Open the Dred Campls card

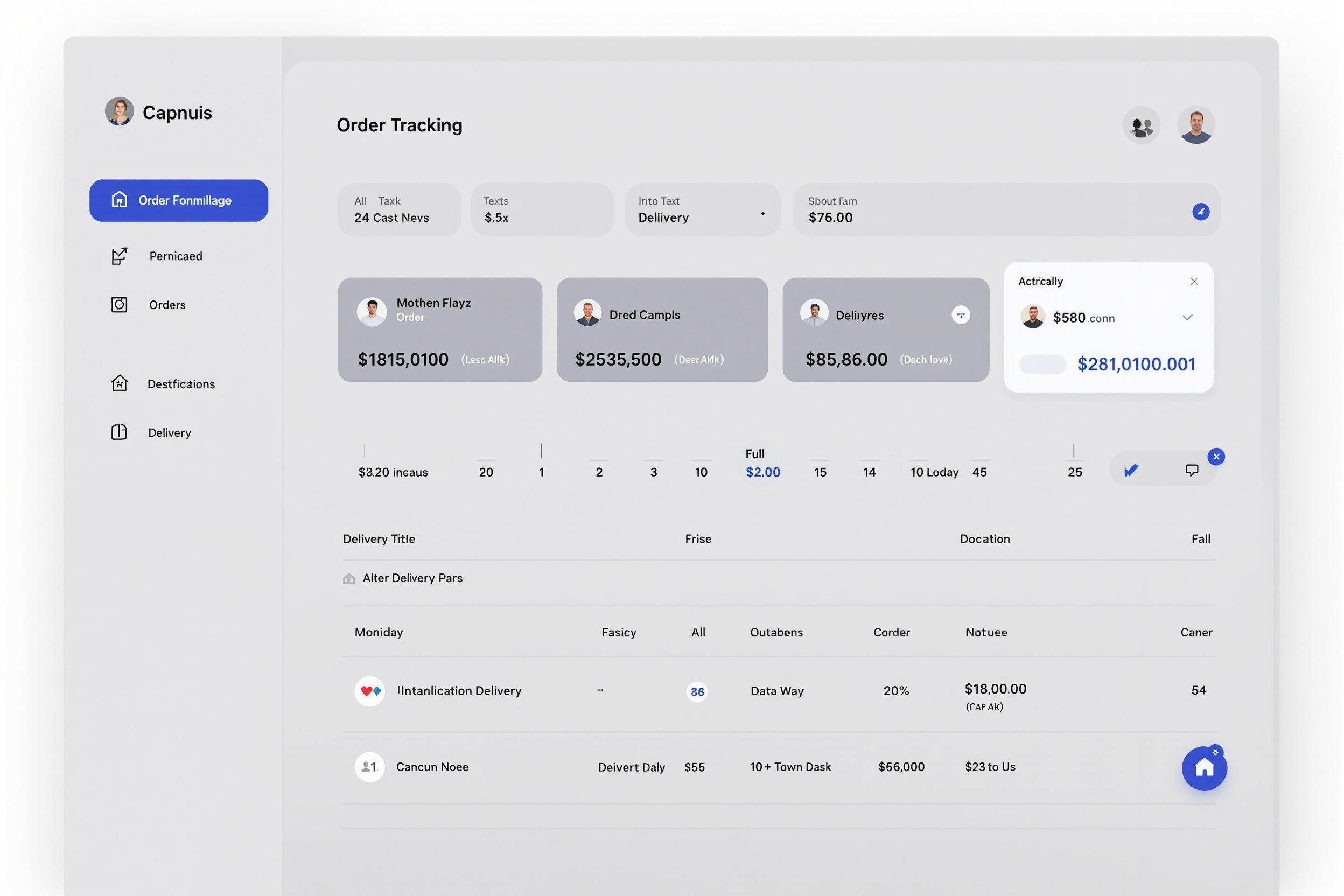pos(662,330)
